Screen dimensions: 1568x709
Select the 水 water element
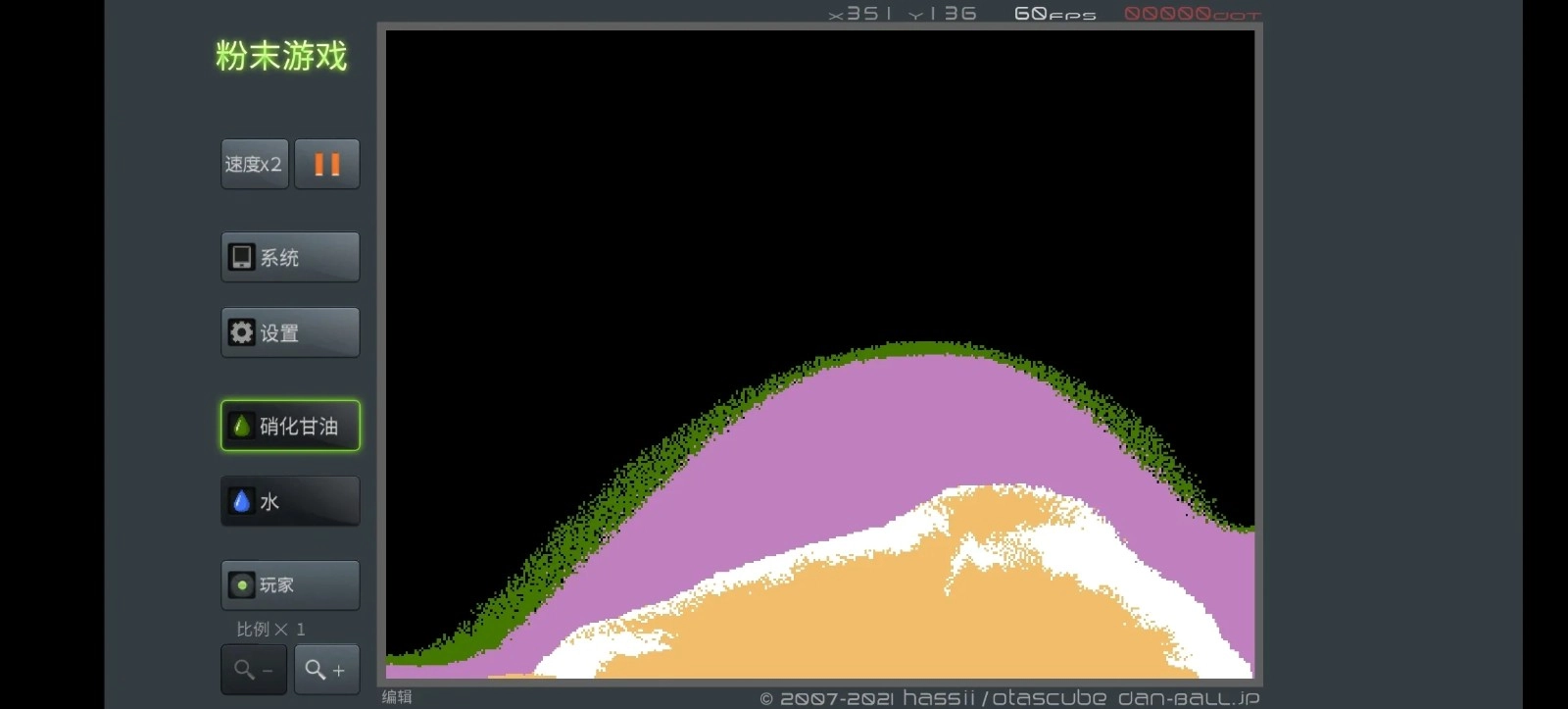(x=290, y=501)
